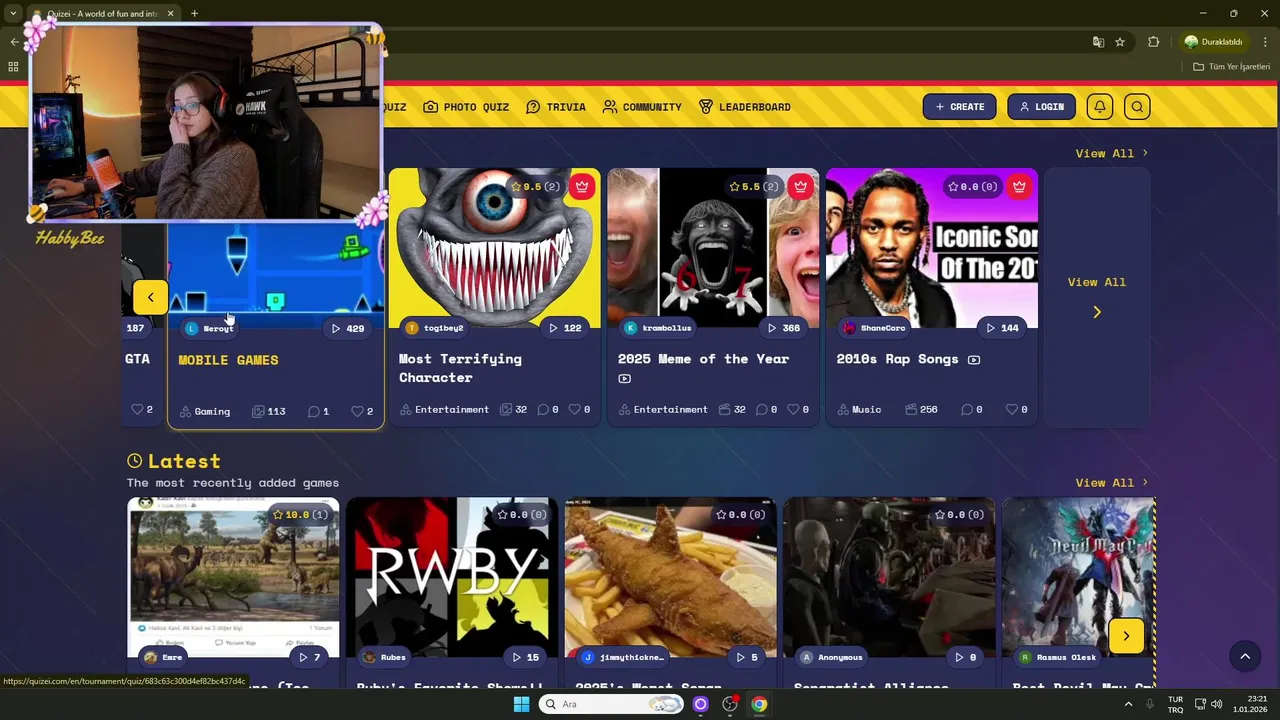Click the 9.5 star rating badge
Image resolution: width=1280 pixels, height=720 pixels.
tap(536, 187)
